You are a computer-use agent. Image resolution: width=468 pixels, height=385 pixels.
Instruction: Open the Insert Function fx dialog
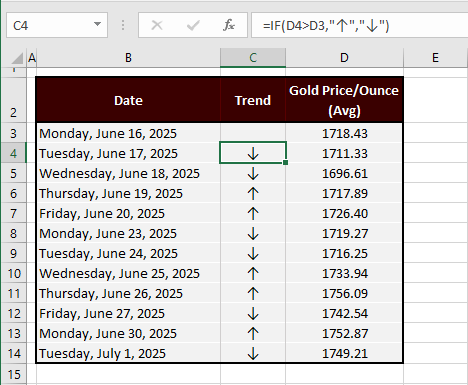tap(229, 25)
